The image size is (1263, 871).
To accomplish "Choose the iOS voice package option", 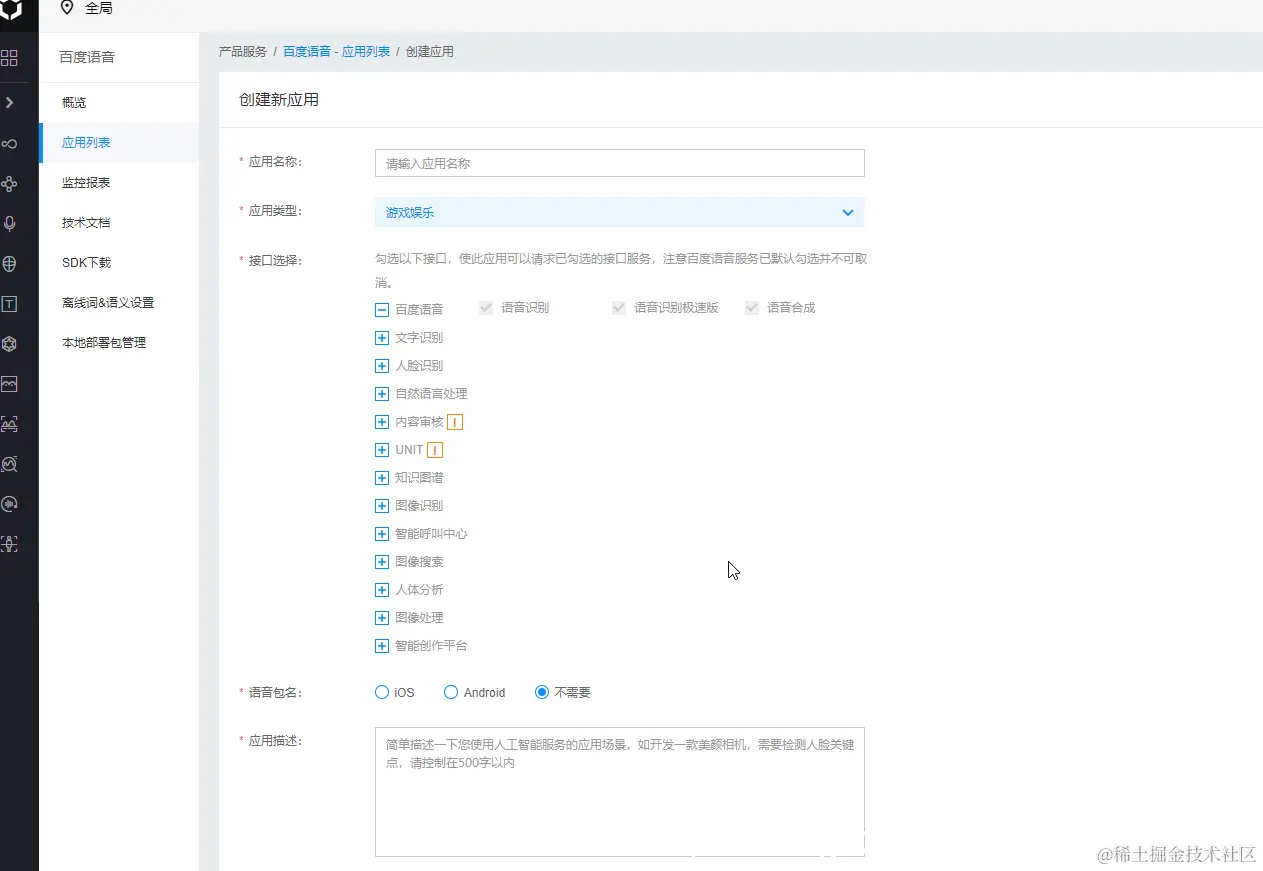I will [x=381, y=692].
